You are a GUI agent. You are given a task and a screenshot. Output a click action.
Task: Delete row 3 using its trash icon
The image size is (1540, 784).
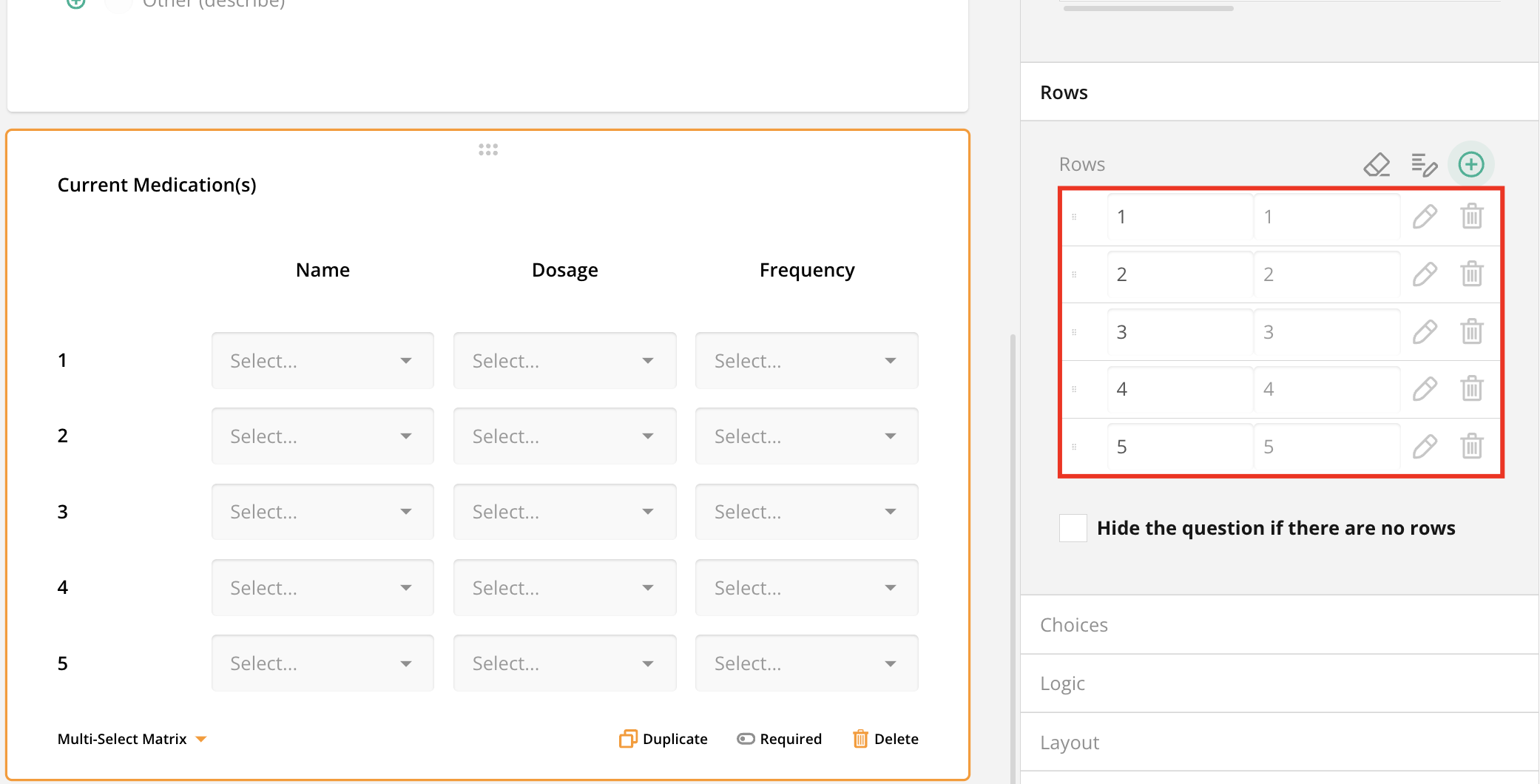point(1472,331)
